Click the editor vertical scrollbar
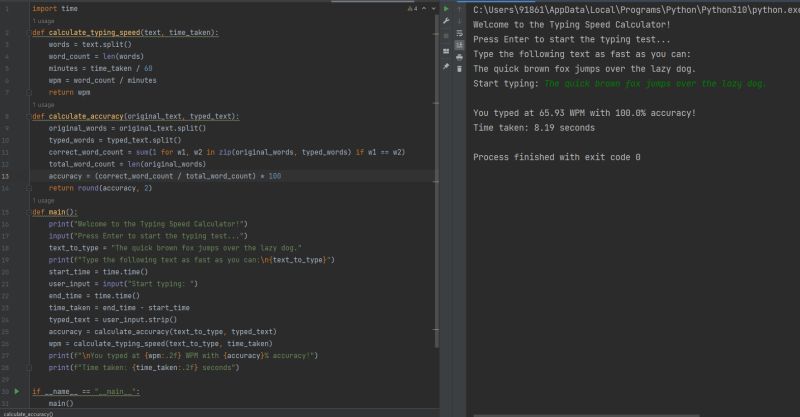The width and height of the screenshot is (800, 417). (x=436, y=181)
